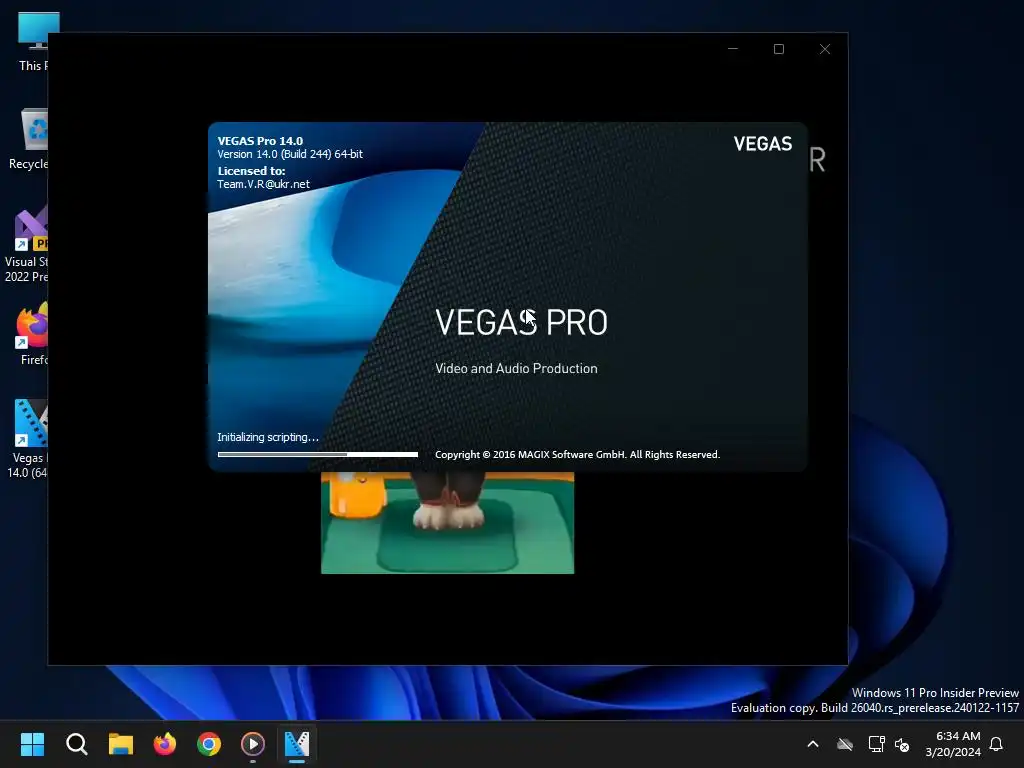Open clock showing 6:34 AM
Screen dimensions: 1024x768
[x=953, y=744]
